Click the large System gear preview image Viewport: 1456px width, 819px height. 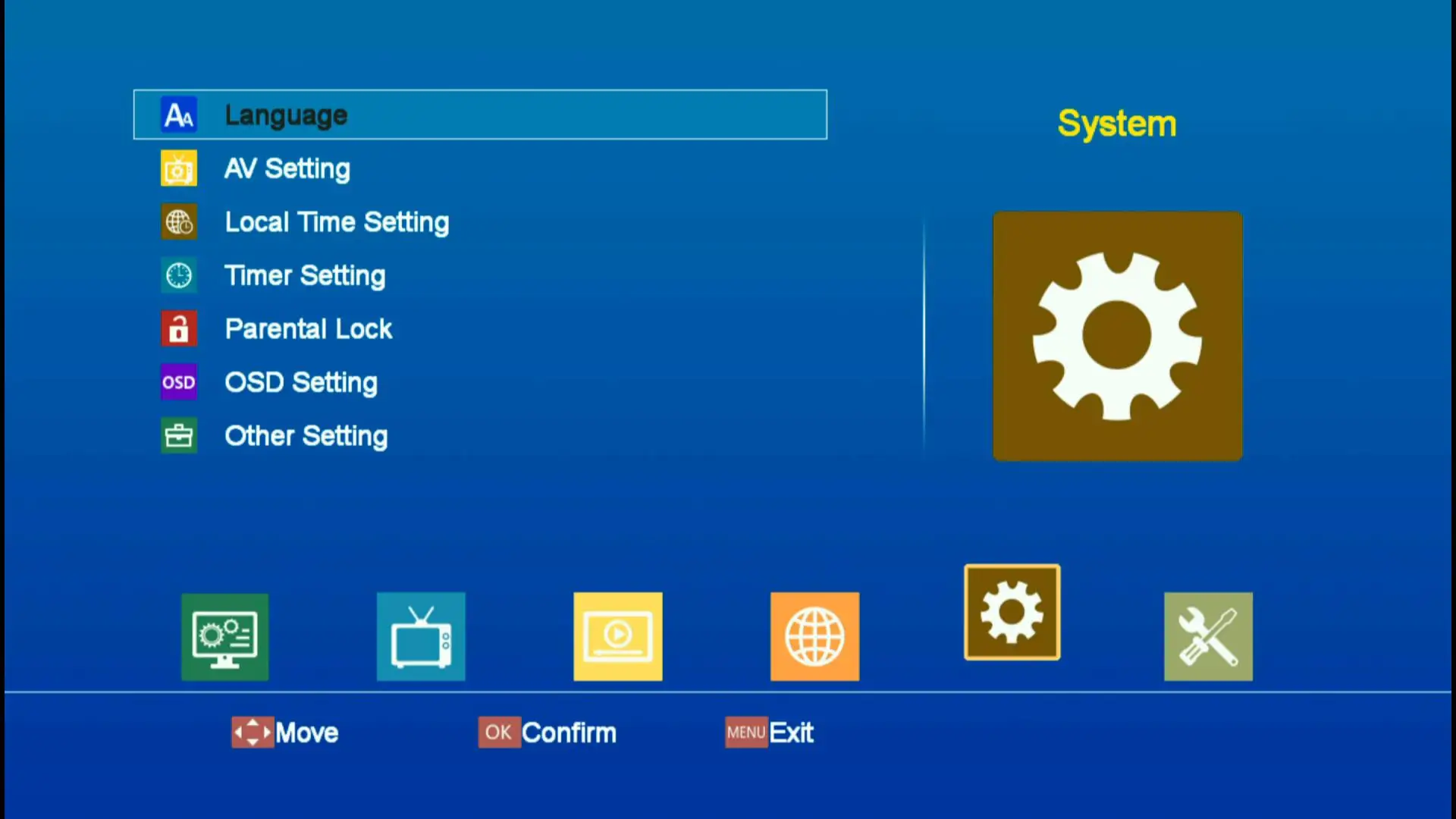pyautogui.click(x=1117, y=336)
